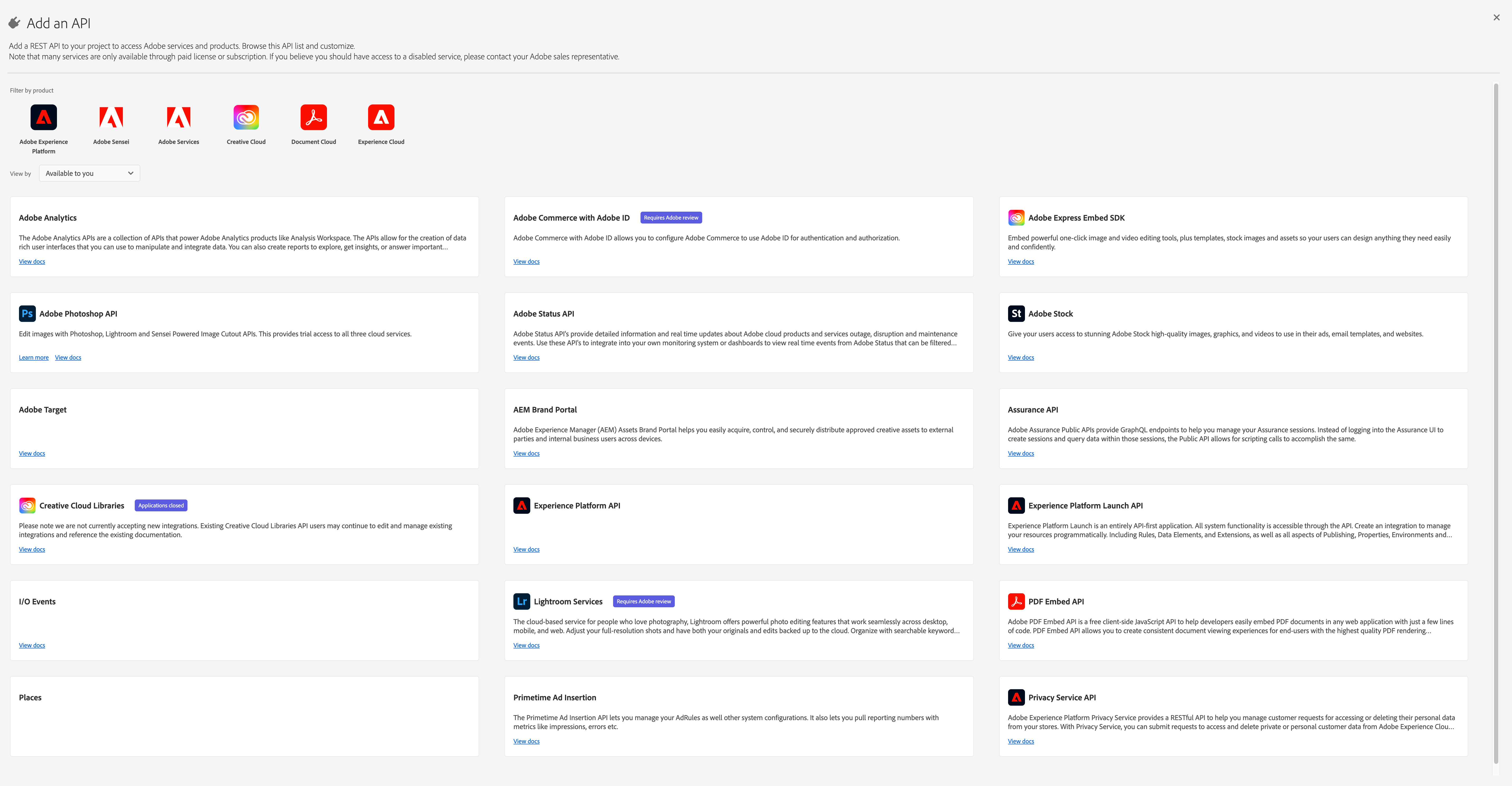Open View docs for Adobe Analytics

[x=32, y=262]
